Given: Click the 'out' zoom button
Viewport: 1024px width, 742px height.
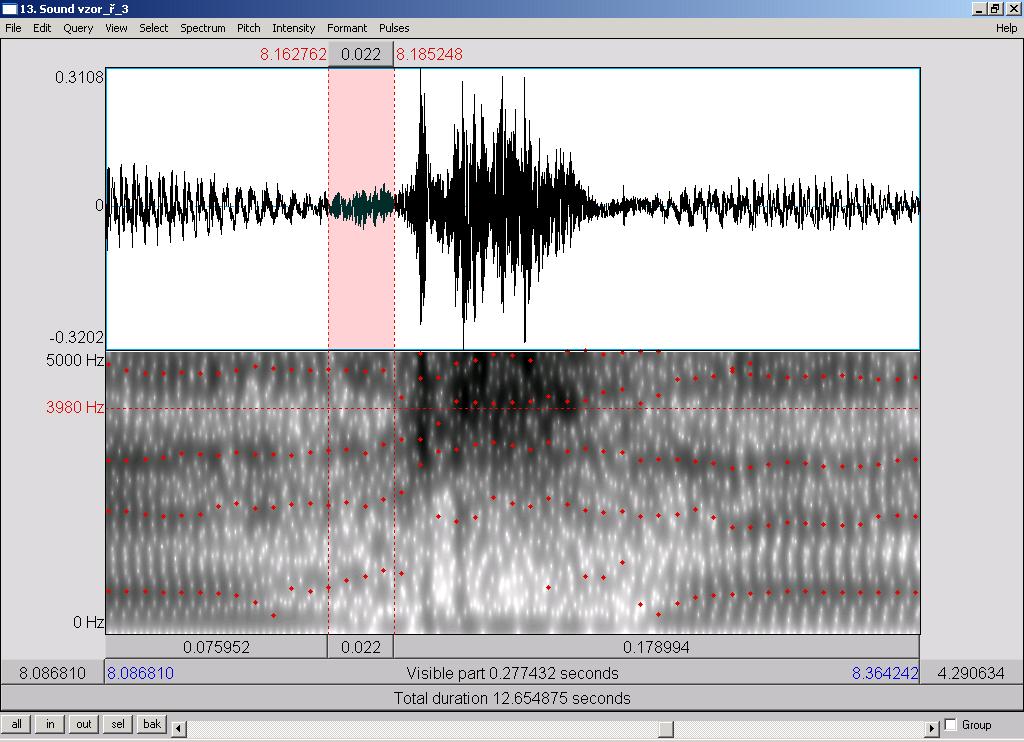Looking at the screenshot, I should click(x=84, y=724).
